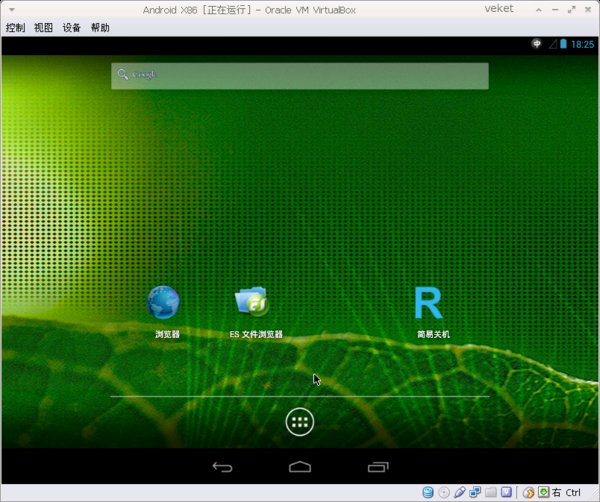Click the Google search bar
600x502 pixels.
point(300,76)
